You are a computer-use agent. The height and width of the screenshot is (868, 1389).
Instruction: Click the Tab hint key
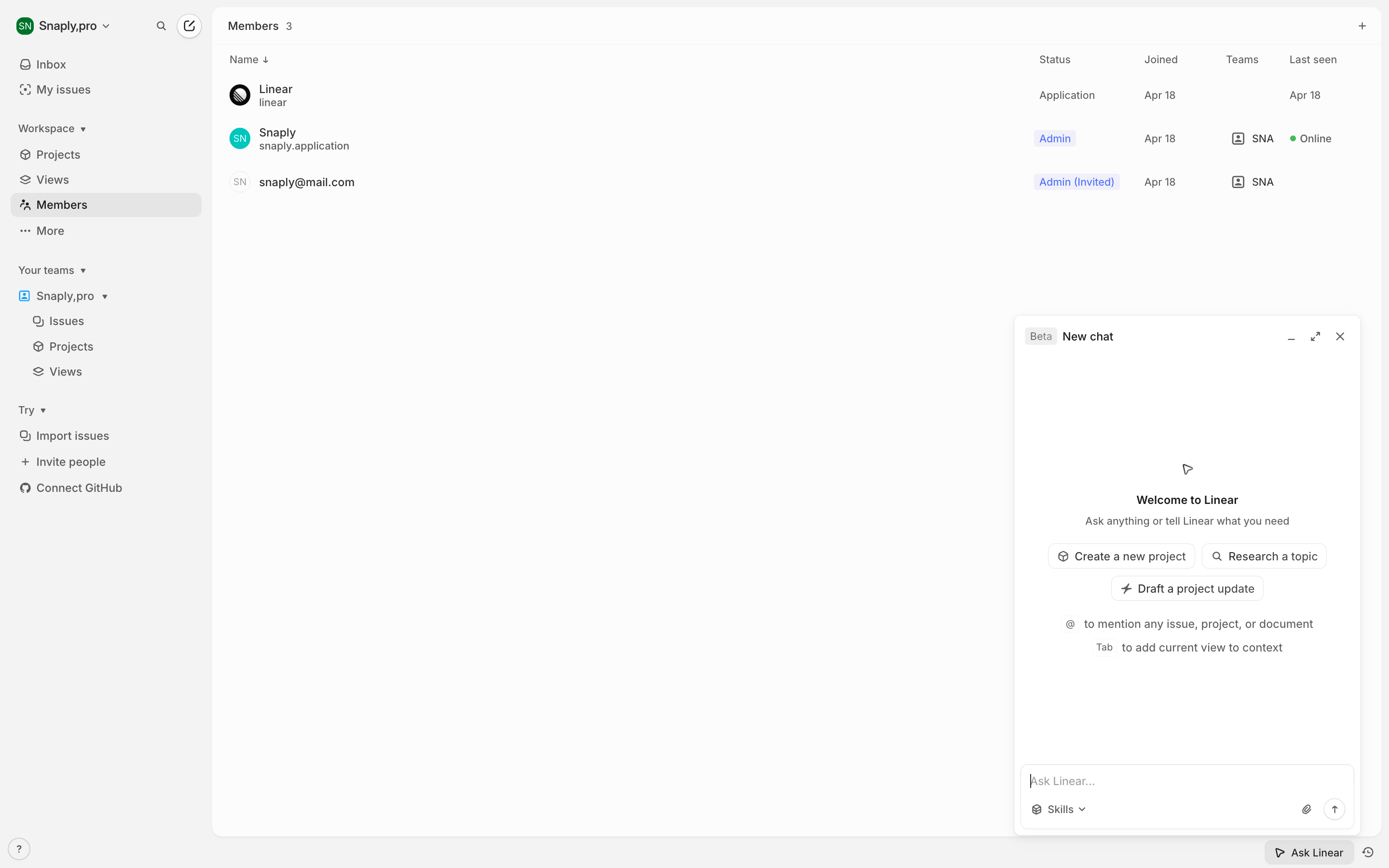(x=1104, y=648)
